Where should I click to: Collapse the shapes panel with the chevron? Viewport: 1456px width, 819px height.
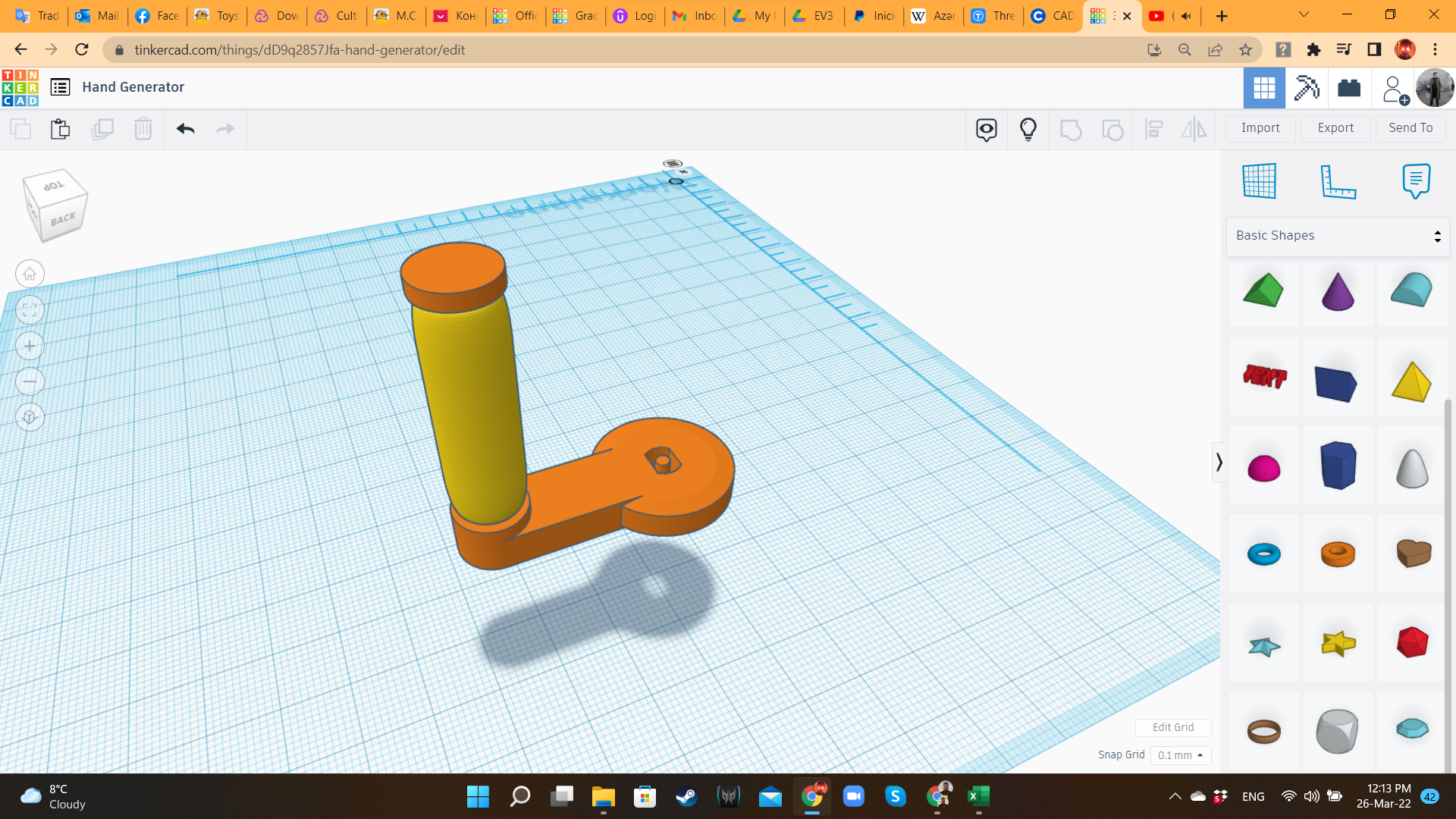[x=1219, y=462]
